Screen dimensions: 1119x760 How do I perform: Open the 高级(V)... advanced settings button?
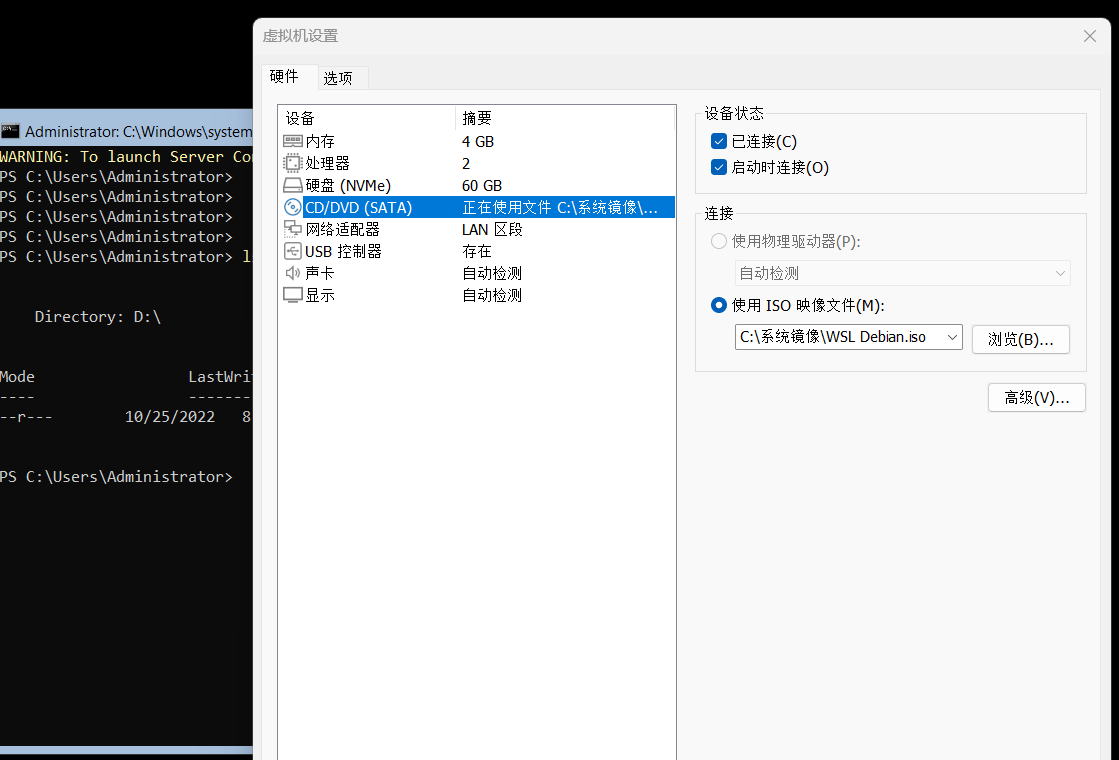(x=1037, y=397)
